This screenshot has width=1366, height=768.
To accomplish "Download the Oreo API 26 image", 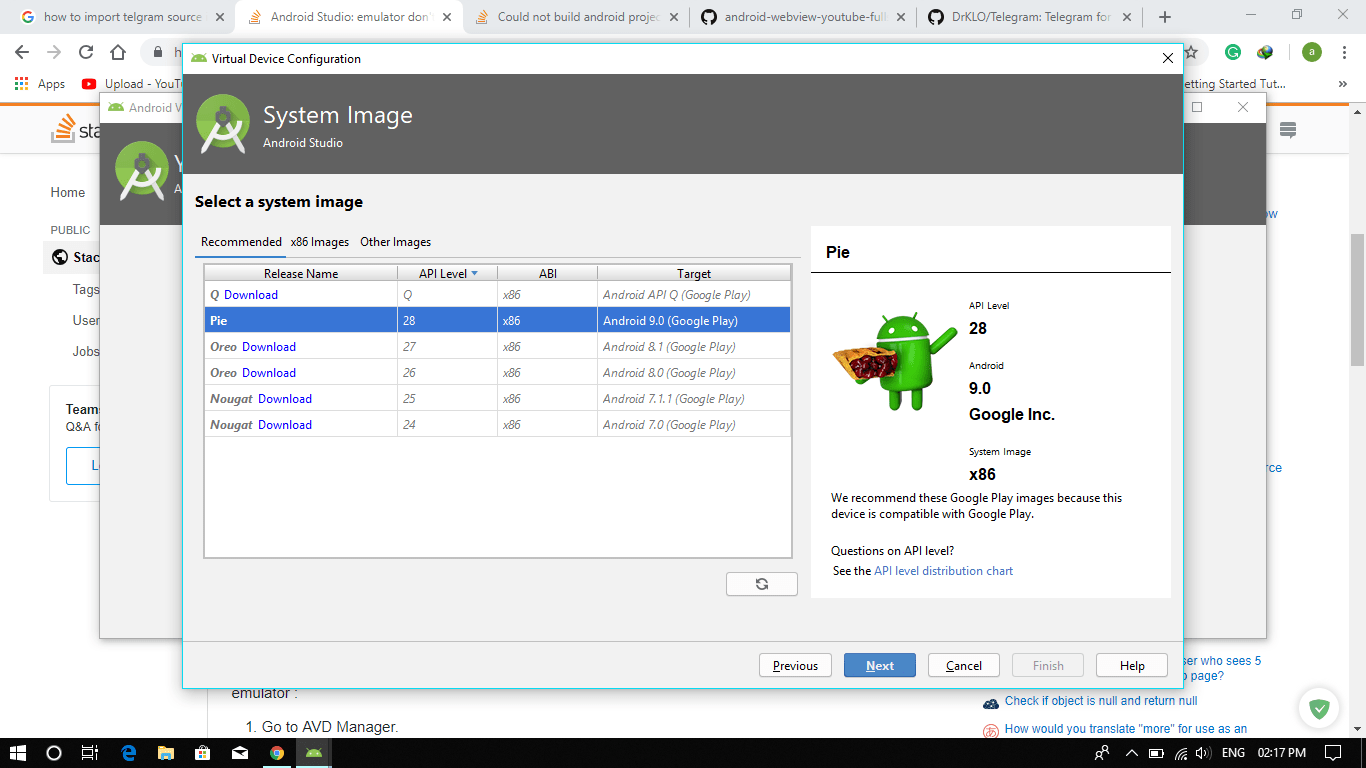I will click(269, 373).
